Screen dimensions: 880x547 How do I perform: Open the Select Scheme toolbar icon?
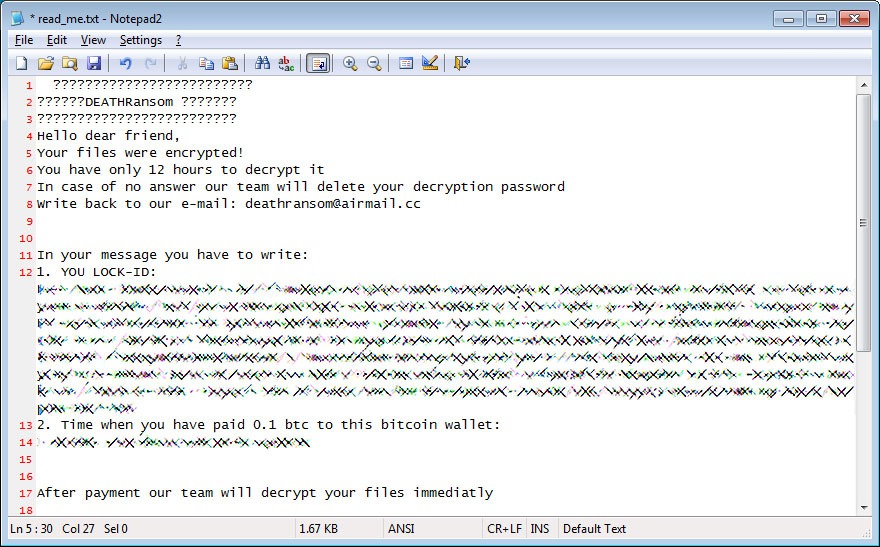pyautogui.click(x=406, y=63)
